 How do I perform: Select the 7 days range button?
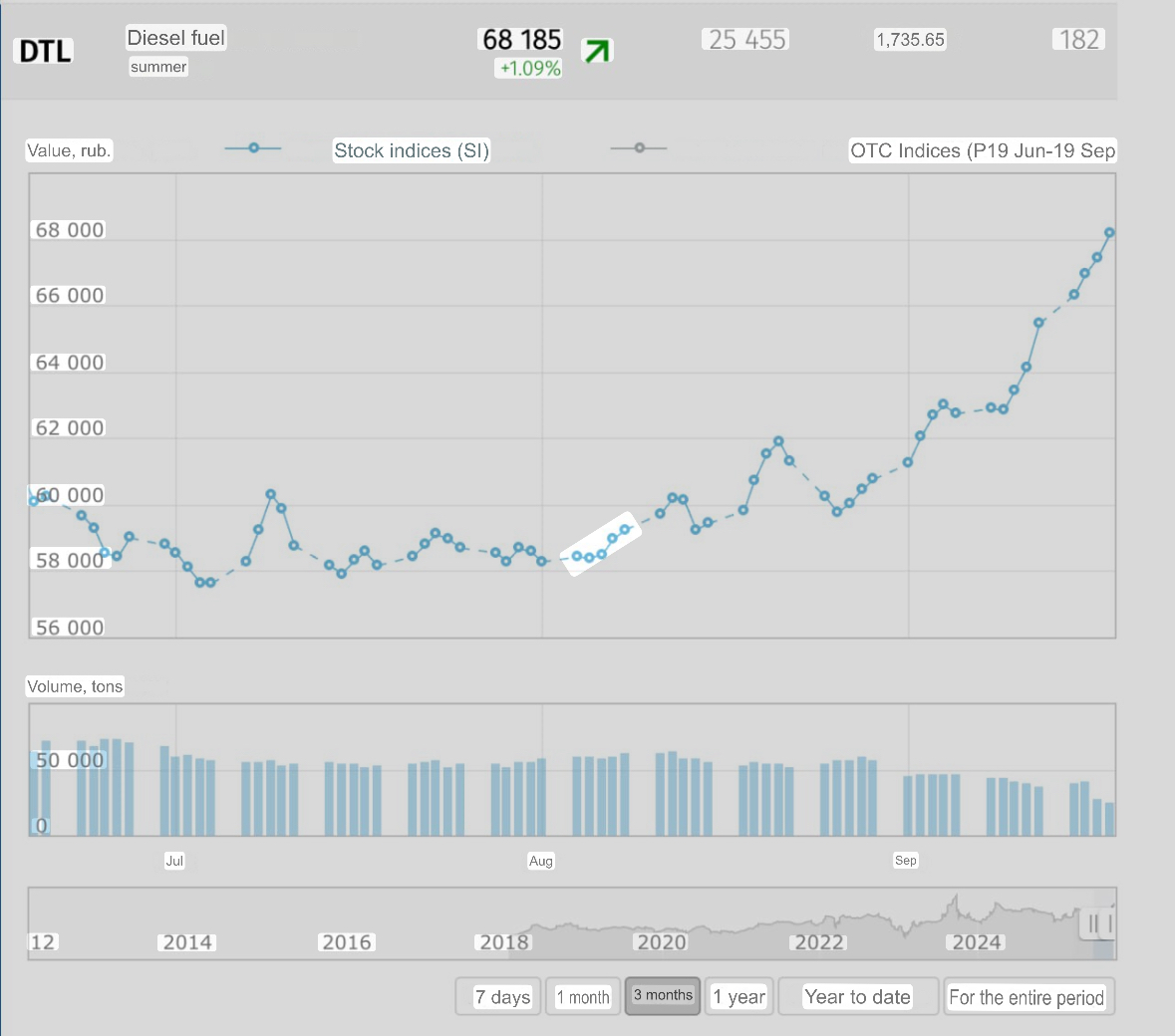[x=497, y=997]
